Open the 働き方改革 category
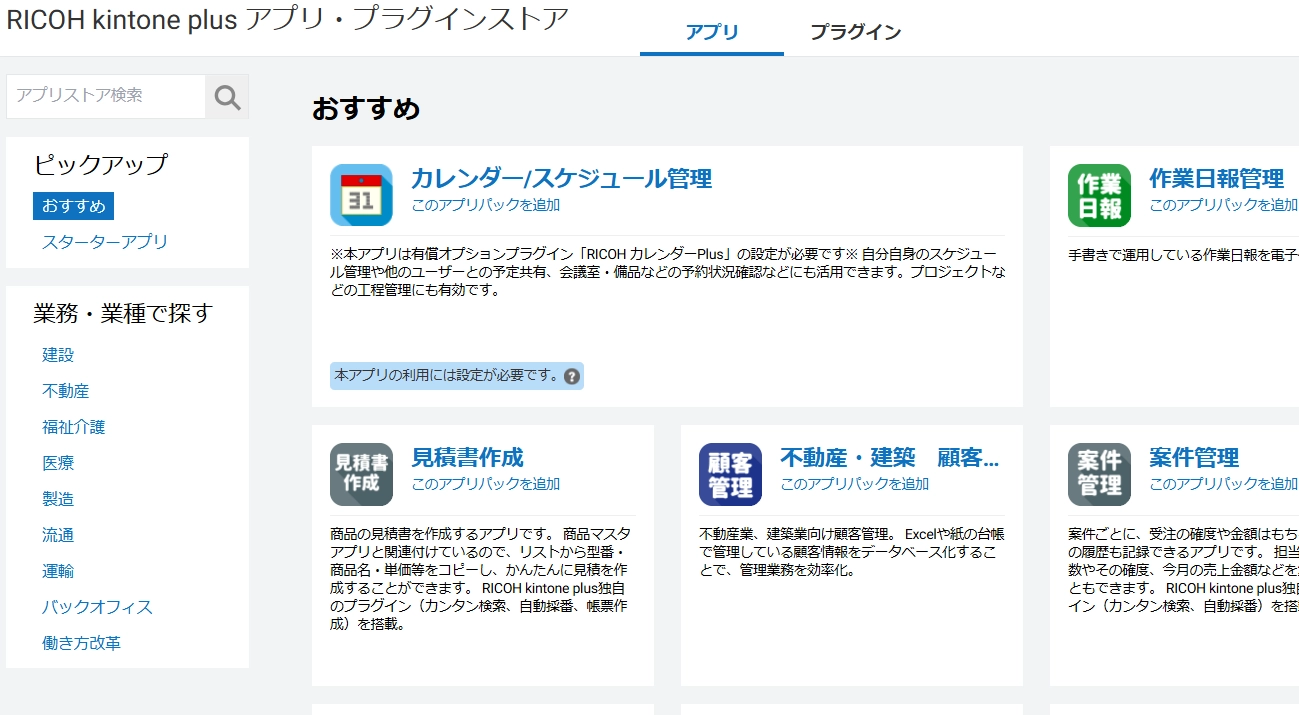This screenshot has width=1299, height=715. pos(82,643)
